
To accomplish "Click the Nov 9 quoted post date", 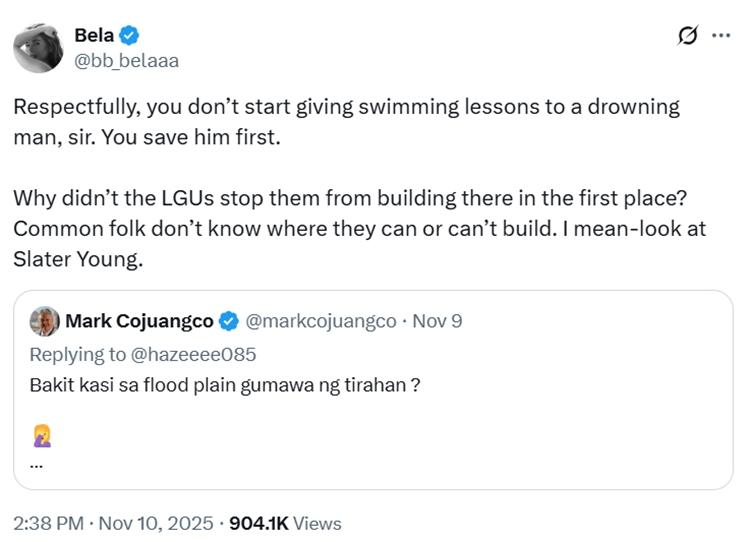I will [440, 322].
